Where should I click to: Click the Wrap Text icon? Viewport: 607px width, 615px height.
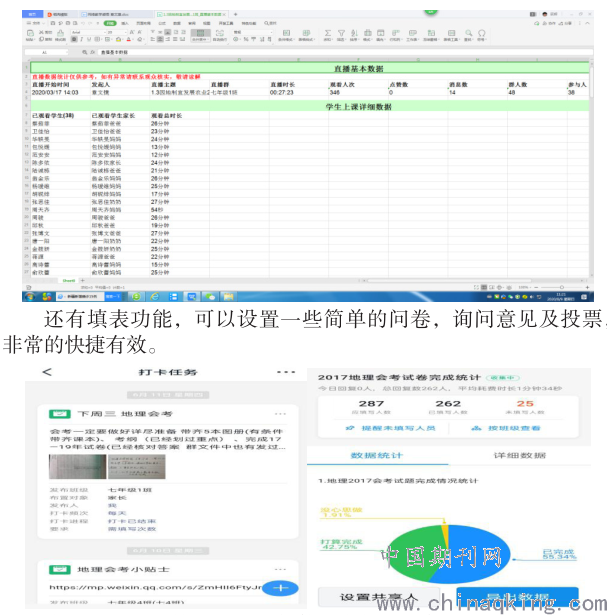[220, 35]
